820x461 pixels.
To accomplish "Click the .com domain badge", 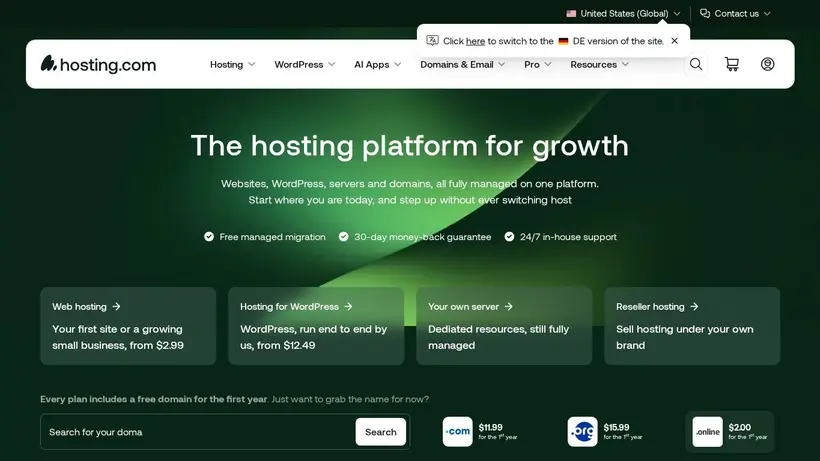I will (x=458, y=432).
